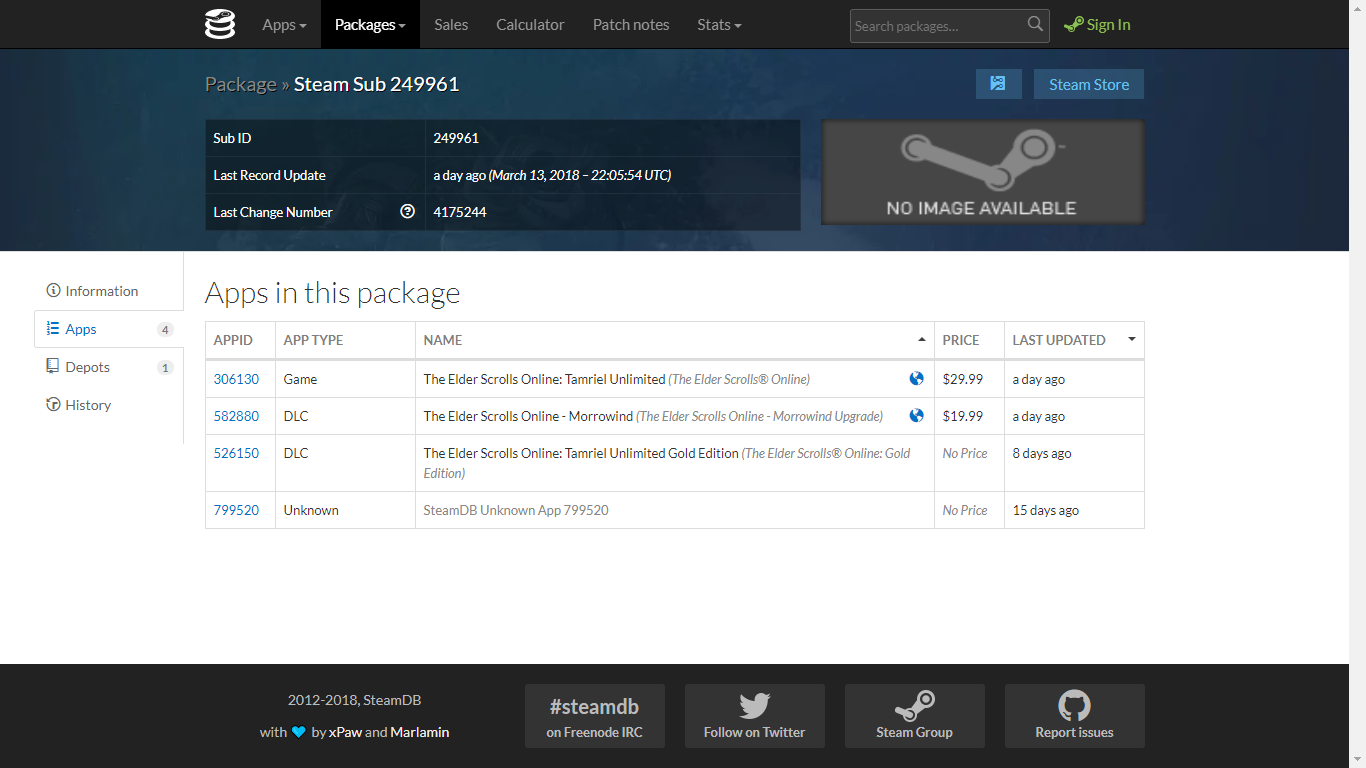Image resolution: width=1366 pixels, height=768 pixels.
Task: Open app ID 306130 link
Action: (236, 379)
